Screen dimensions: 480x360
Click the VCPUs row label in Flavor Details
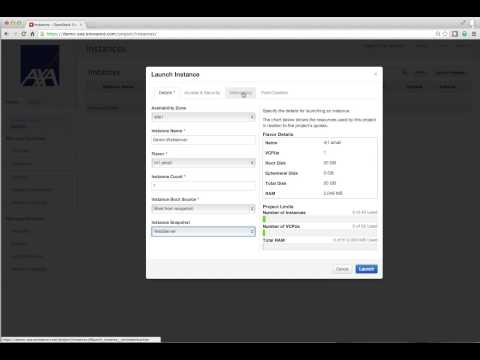pos(272,153)
